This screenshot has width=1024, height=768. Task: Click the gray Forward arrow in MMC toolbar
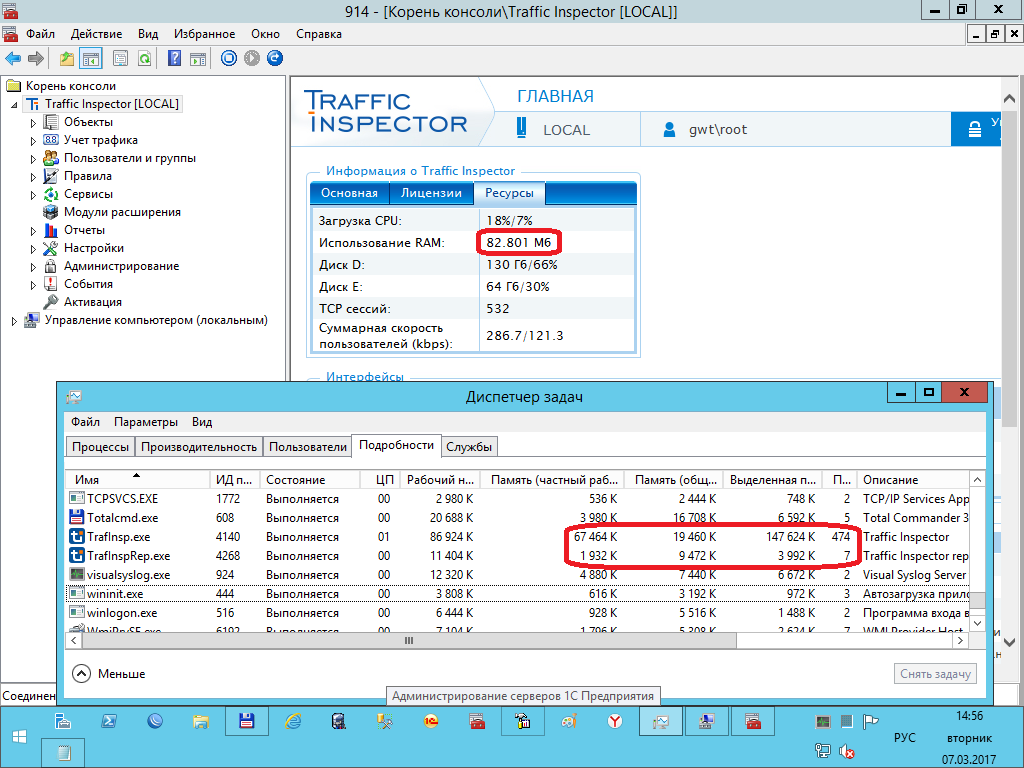36,59
